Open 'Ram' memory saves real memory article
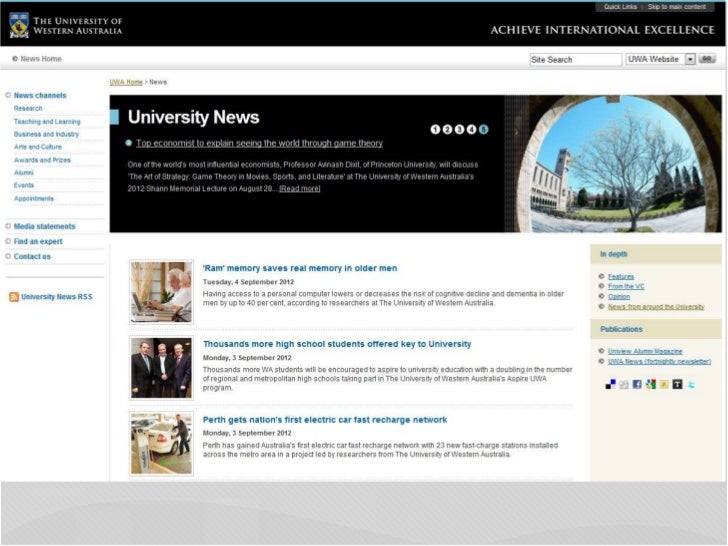The height and width of the screenshot is (546, 728). pos(300,268)
